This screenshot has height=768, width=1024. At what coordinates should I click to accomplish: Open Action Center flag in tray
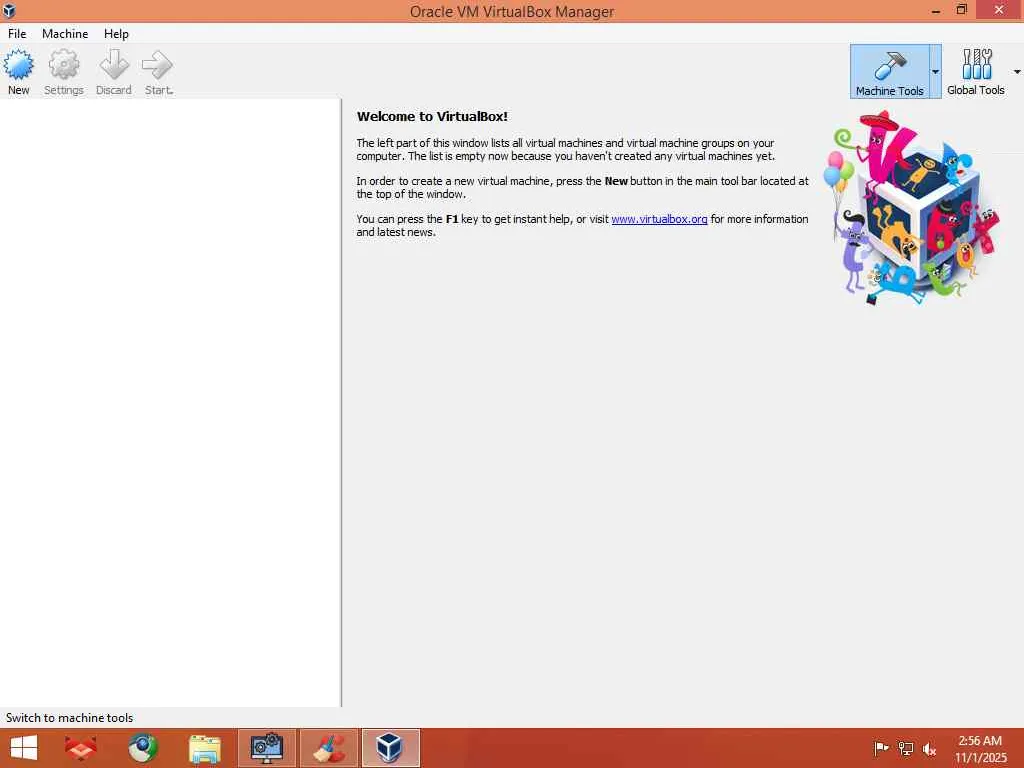pyautogui.click(x=881, y=748)
